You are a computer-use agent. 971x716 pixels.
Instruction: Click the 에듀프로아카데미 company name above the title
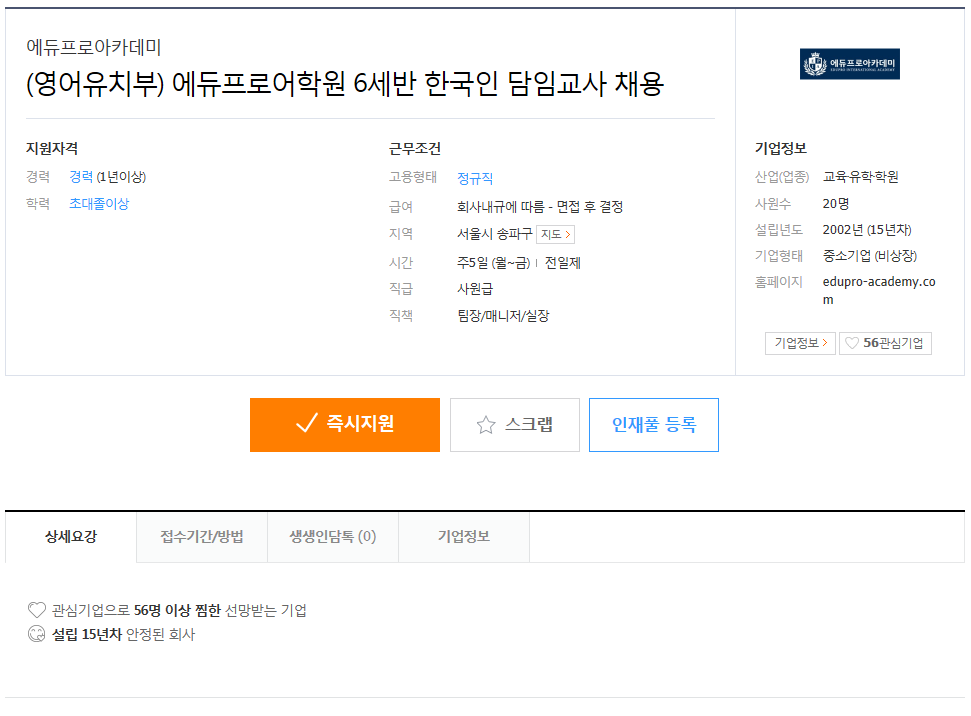[x=94, y=47]
